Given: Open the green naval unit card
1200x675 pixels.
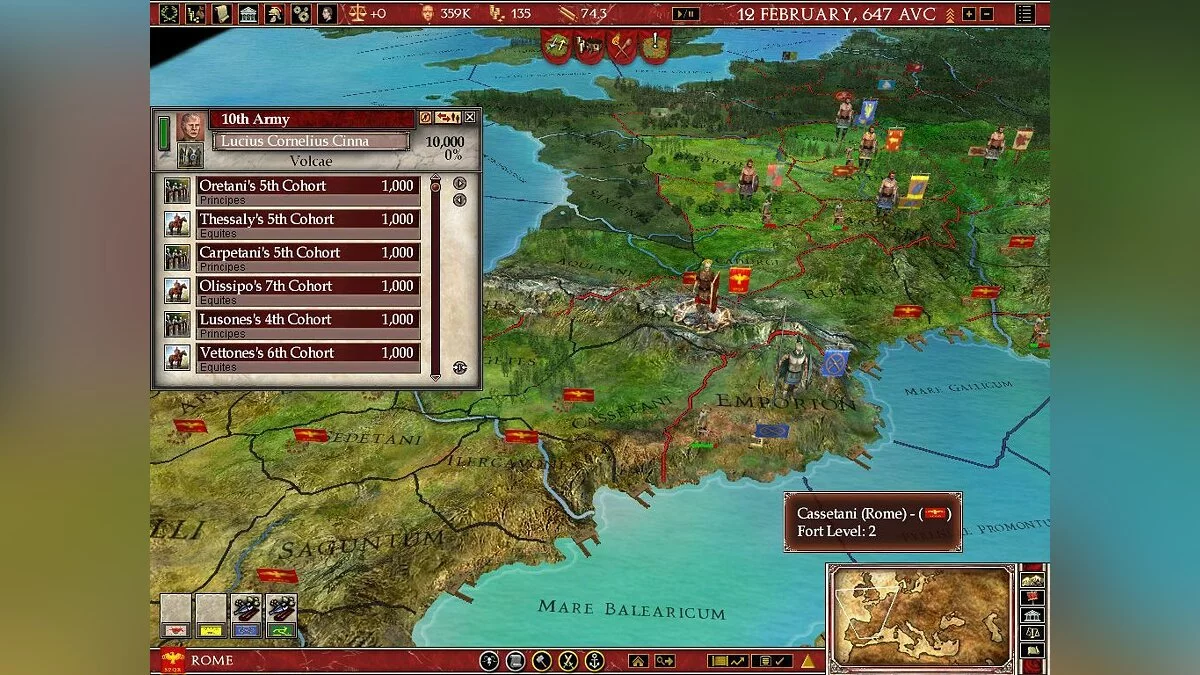Looking at the screenshot, I should pyautogui.click(x=281, y=616).
